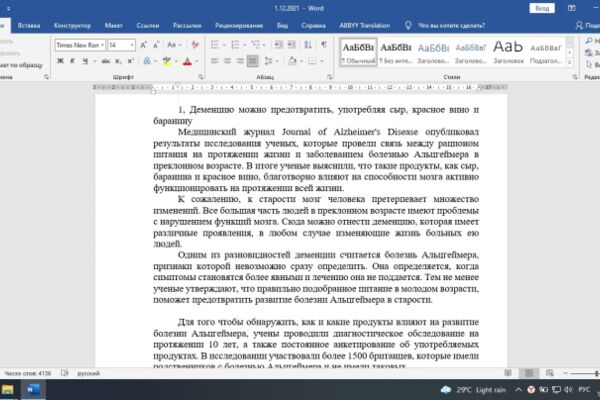The width and height of the screenshot is (600, 400).
Task: Increase paragraph indent
Action: click(292, 45)
